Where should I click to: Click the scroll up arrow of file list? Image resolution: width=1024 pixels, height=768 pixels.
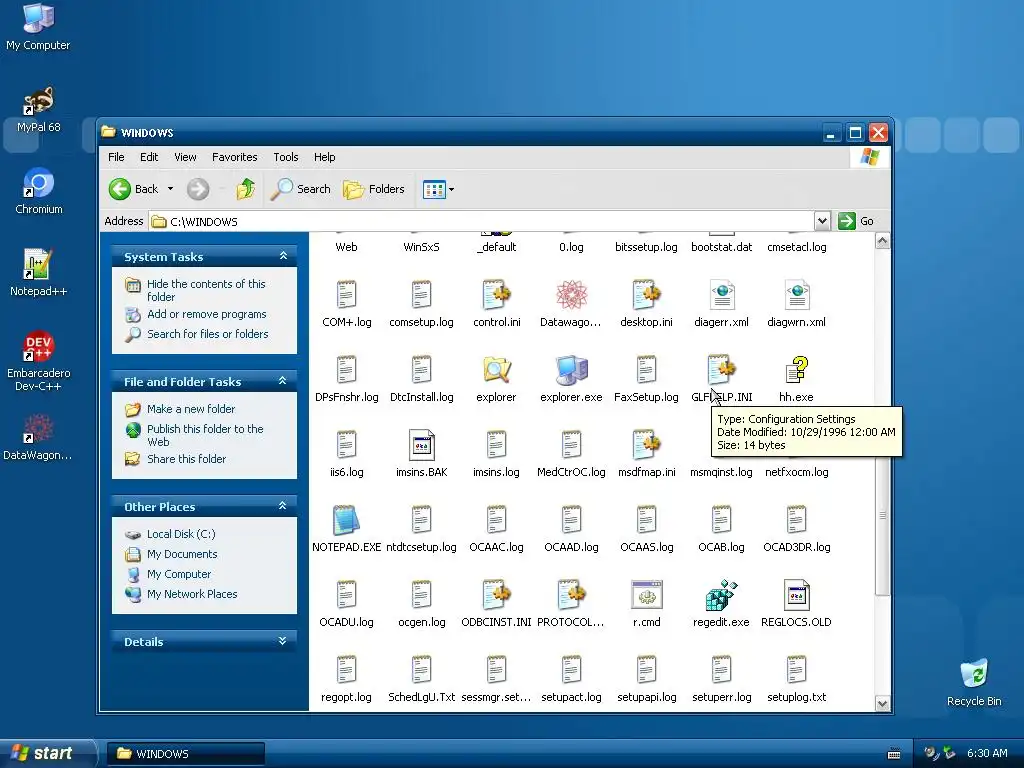coord(882,241)
